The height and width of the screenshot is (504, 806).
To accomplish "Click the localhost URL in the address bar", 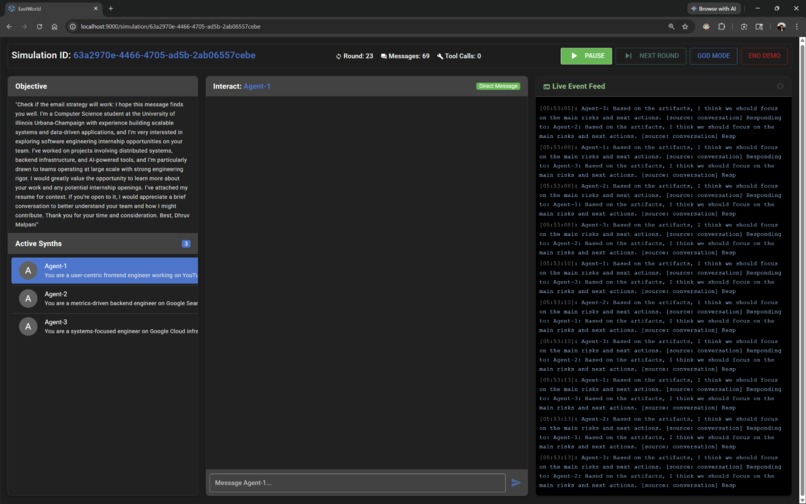I will 170,27.
